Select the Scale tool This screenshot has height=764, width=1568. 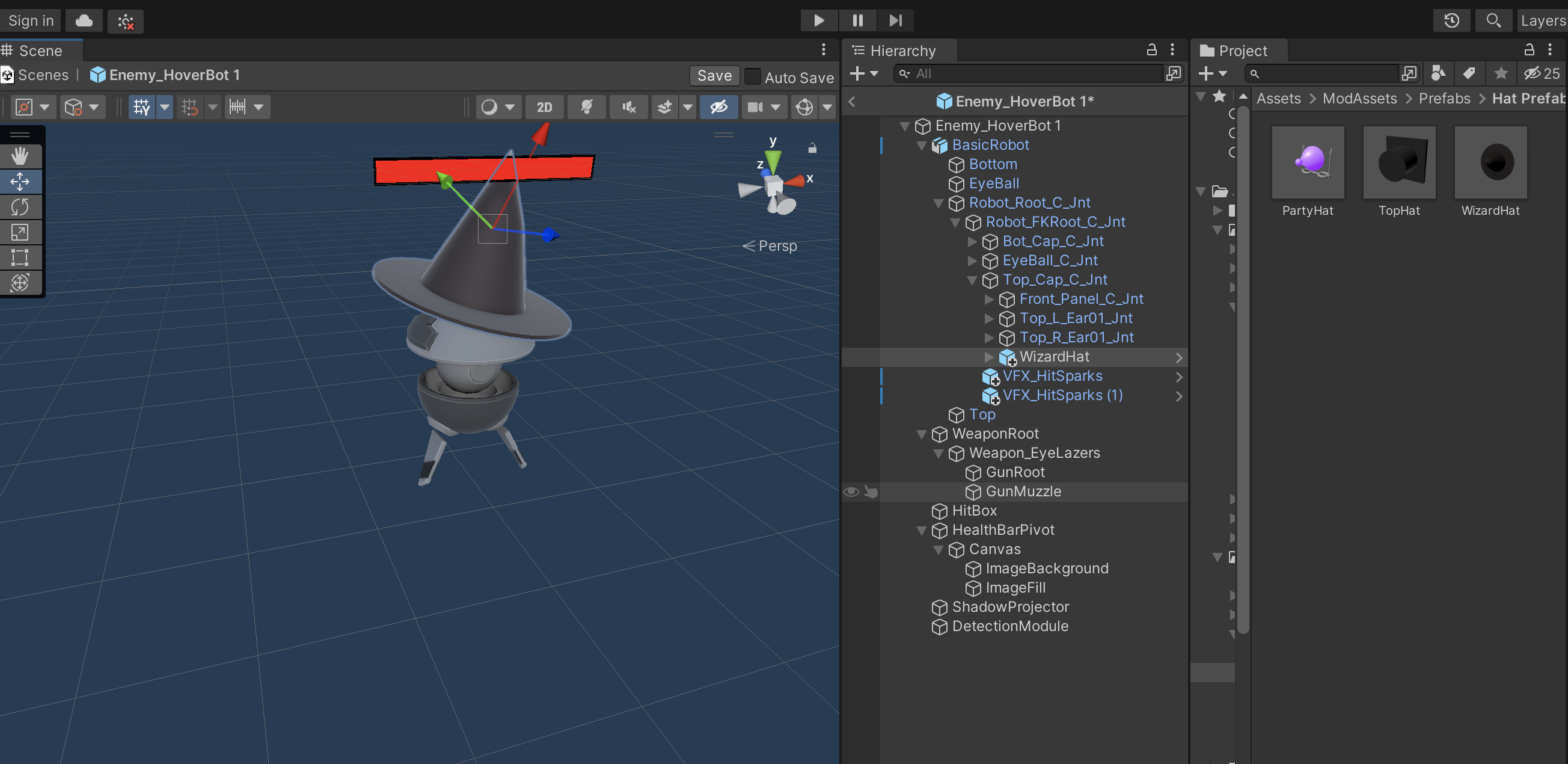coord(19,232)
